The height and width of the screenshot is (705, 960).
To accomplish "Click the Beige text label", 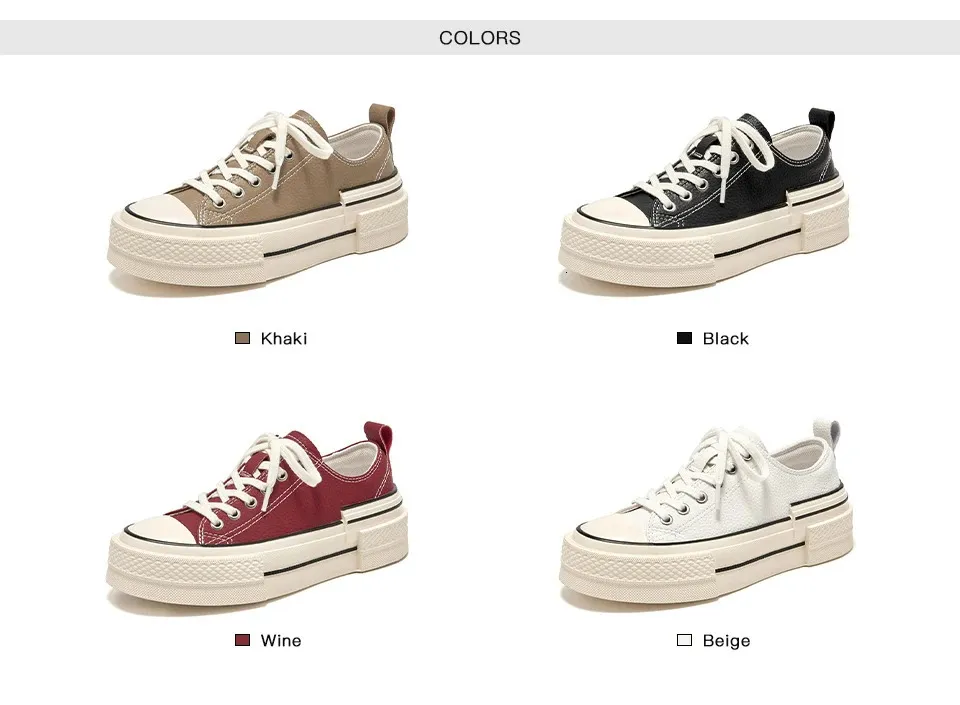I will pyautogui.click(x=726, y=641).
